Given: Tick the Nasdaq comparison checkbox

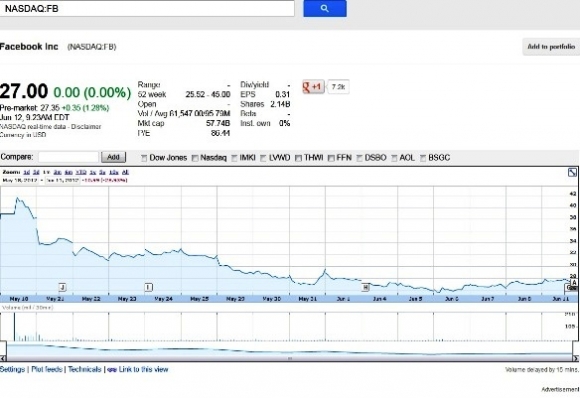Looking at the screenshot, I should pyautogui.click(x=195, y=158).
